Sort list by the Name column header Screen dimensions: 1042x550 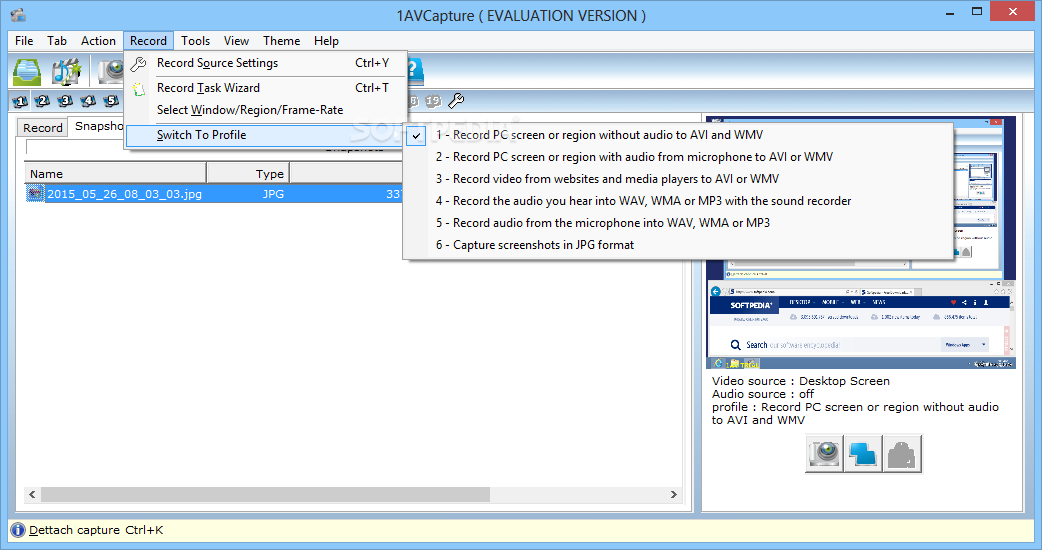click(x=115, y=173)
